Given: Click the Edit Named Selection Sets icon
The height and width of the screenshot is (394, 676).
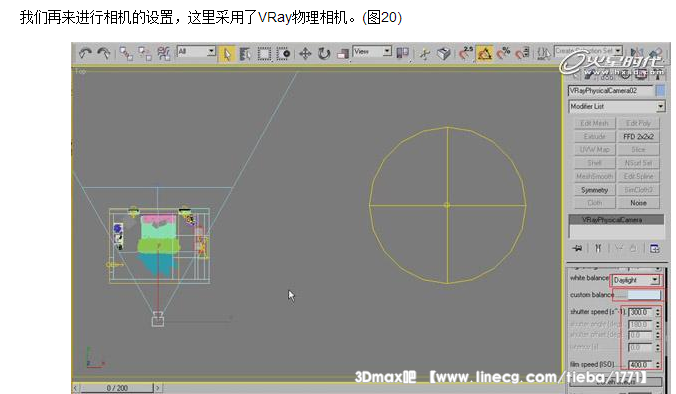Looking at the screenshot, I should (x=544, y=53).
